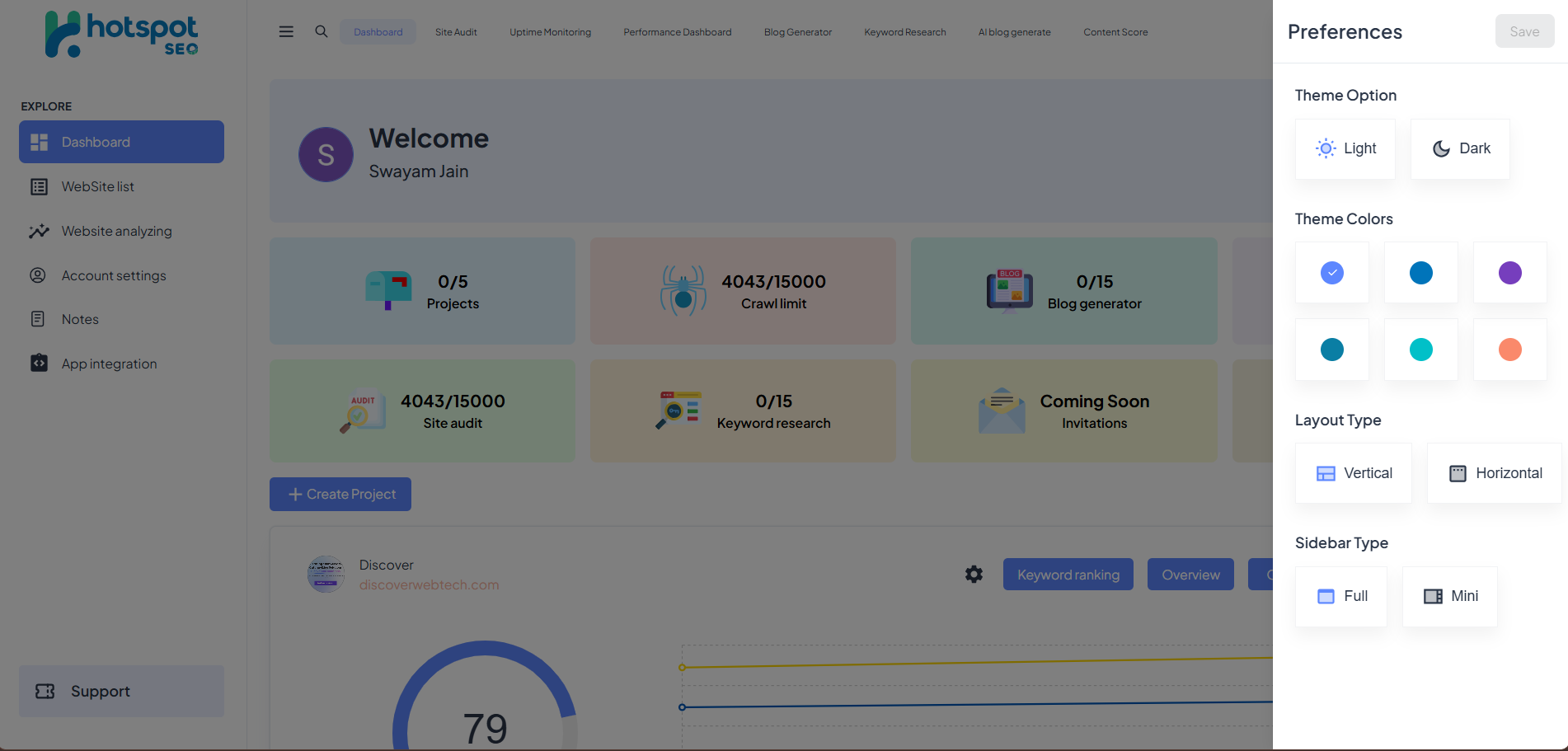Open App integration in sidebar
Viewport: 1568px width, 751px height.
click(x=109, y=364)
